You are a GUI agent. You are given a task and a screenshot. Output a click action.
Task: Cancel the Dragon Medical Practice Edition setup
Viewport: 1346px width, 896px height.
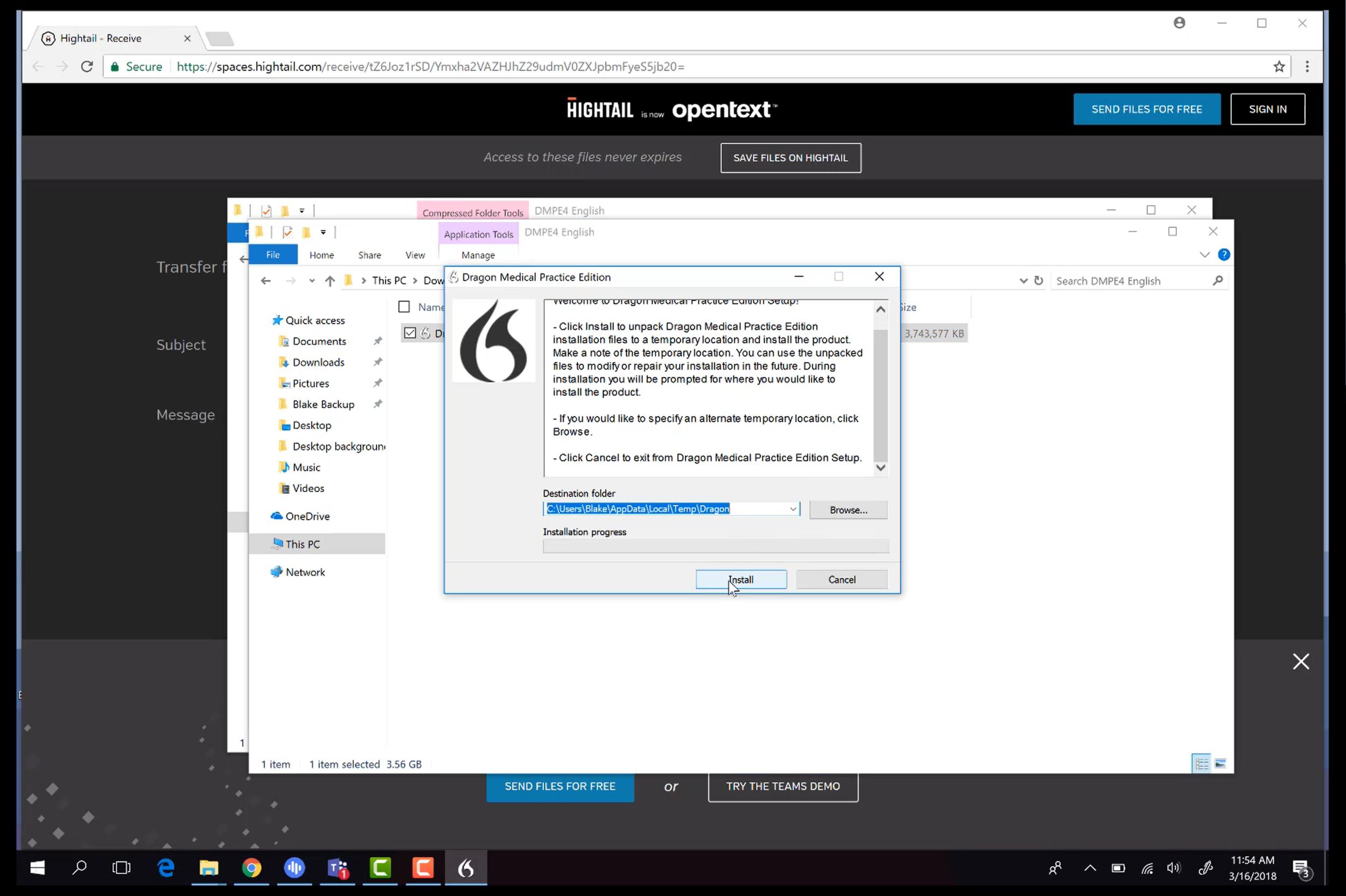pyautogui.click(x=842, y=579)
